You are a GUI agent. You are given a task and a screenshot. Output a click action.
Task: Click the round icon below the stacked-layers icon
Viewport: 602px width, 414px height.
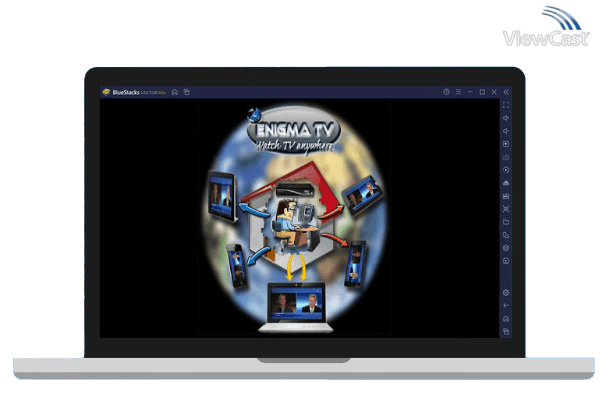[x=506, y=261]
